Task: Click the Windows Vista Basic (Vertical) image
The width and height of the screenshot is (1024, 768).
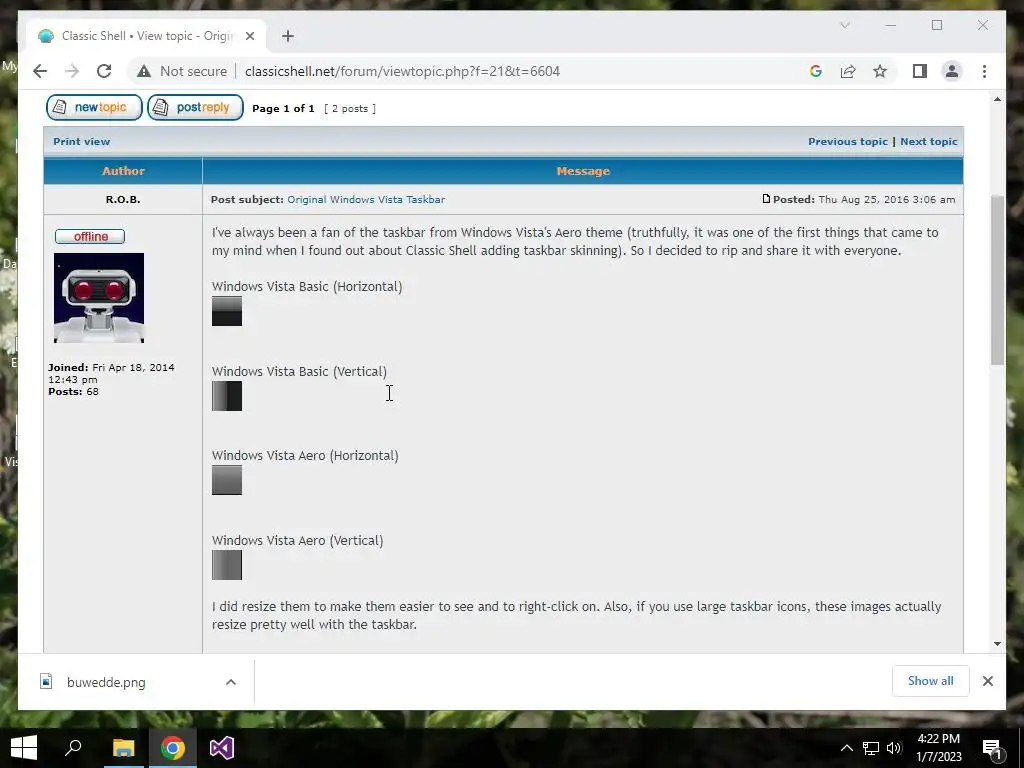Action: coord(227,396)
